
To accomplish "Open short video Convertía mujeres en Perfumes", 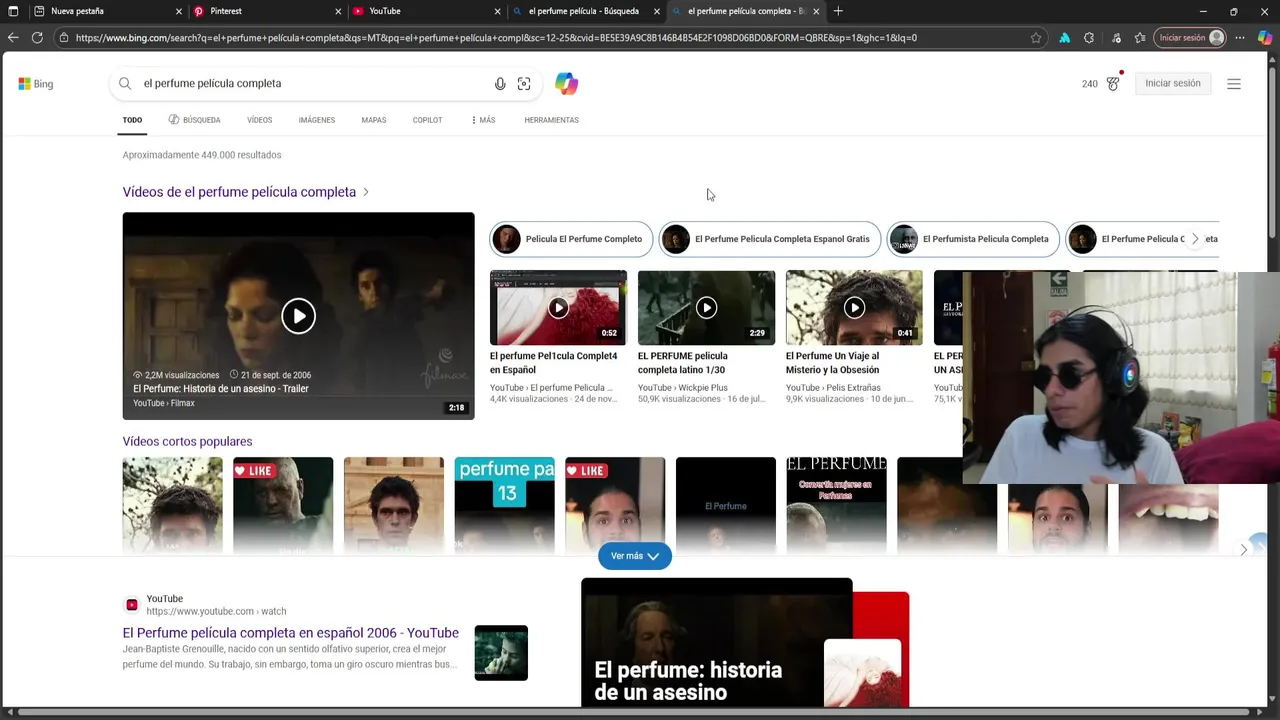I will click(836, 505).
